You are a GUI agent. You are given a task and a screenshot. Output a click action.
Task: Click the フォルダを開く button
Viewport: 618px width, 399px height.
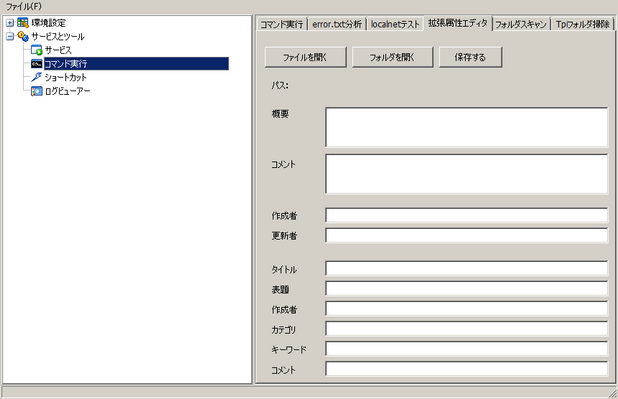click(392, 57)
